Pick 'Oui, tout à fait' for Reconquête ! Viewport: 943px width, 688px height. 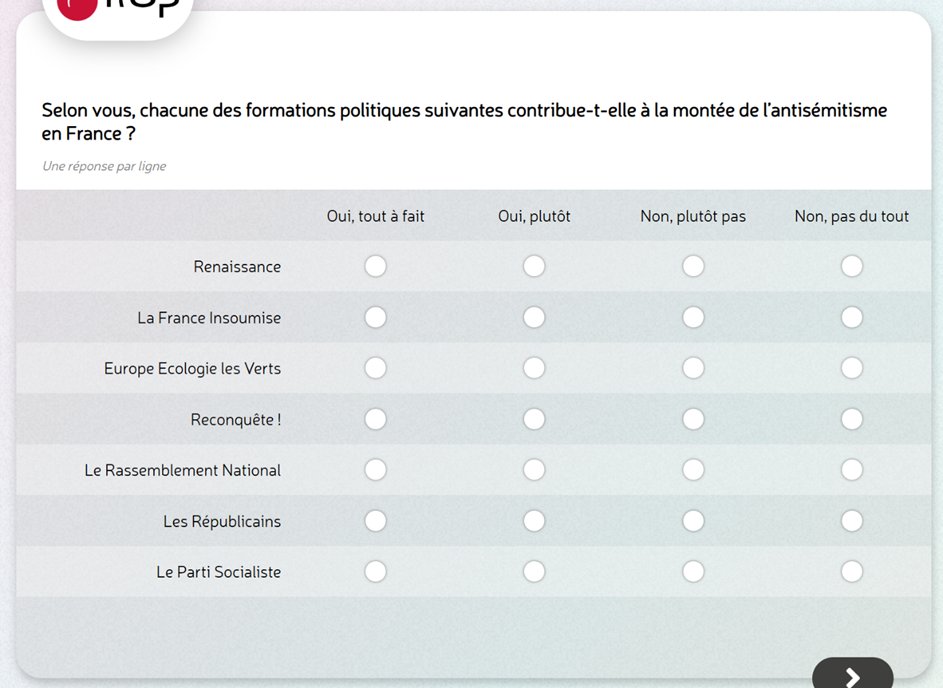375,419
